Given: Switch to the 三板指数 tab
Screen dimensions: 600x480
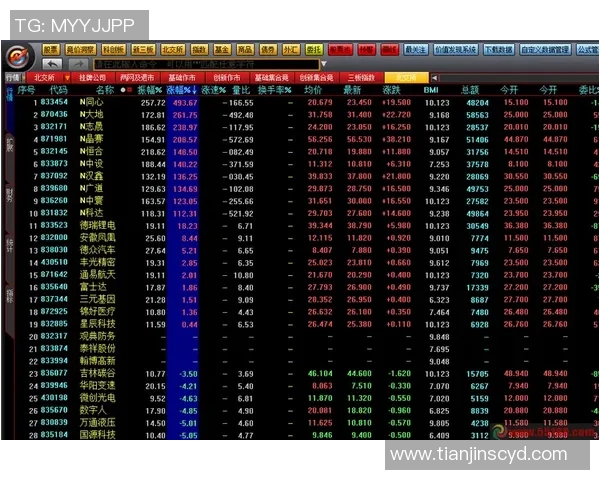Looking at the screenshot, I should 361,78.
